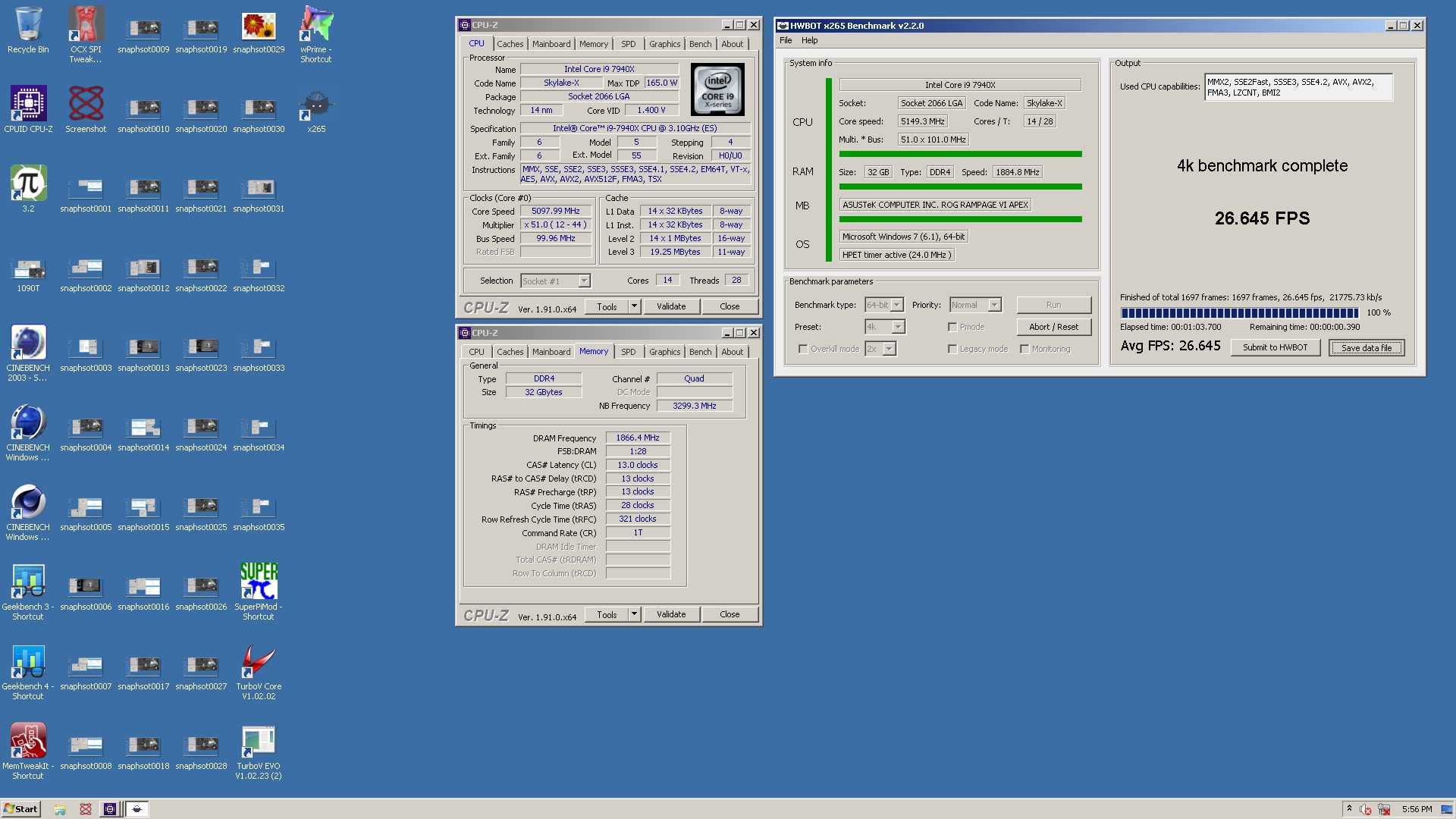
Task: Switch to CPU-Z via taskbar icon
Action: [x=110, y=809]
